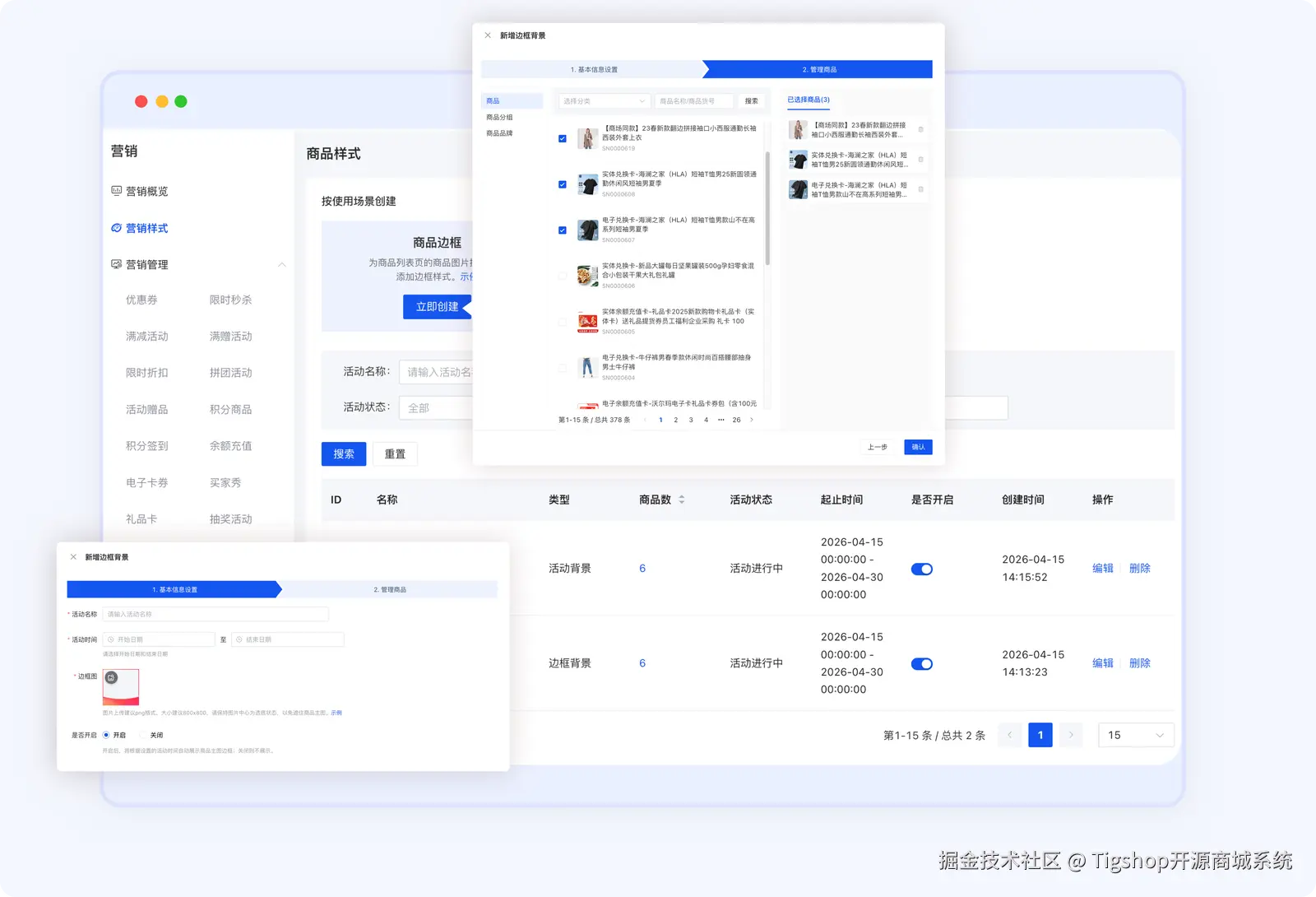This screenshot has width=1316, height=897.
Task: Go to step 1. 基本信息设置 in product dialog
Action: (594, 69)
